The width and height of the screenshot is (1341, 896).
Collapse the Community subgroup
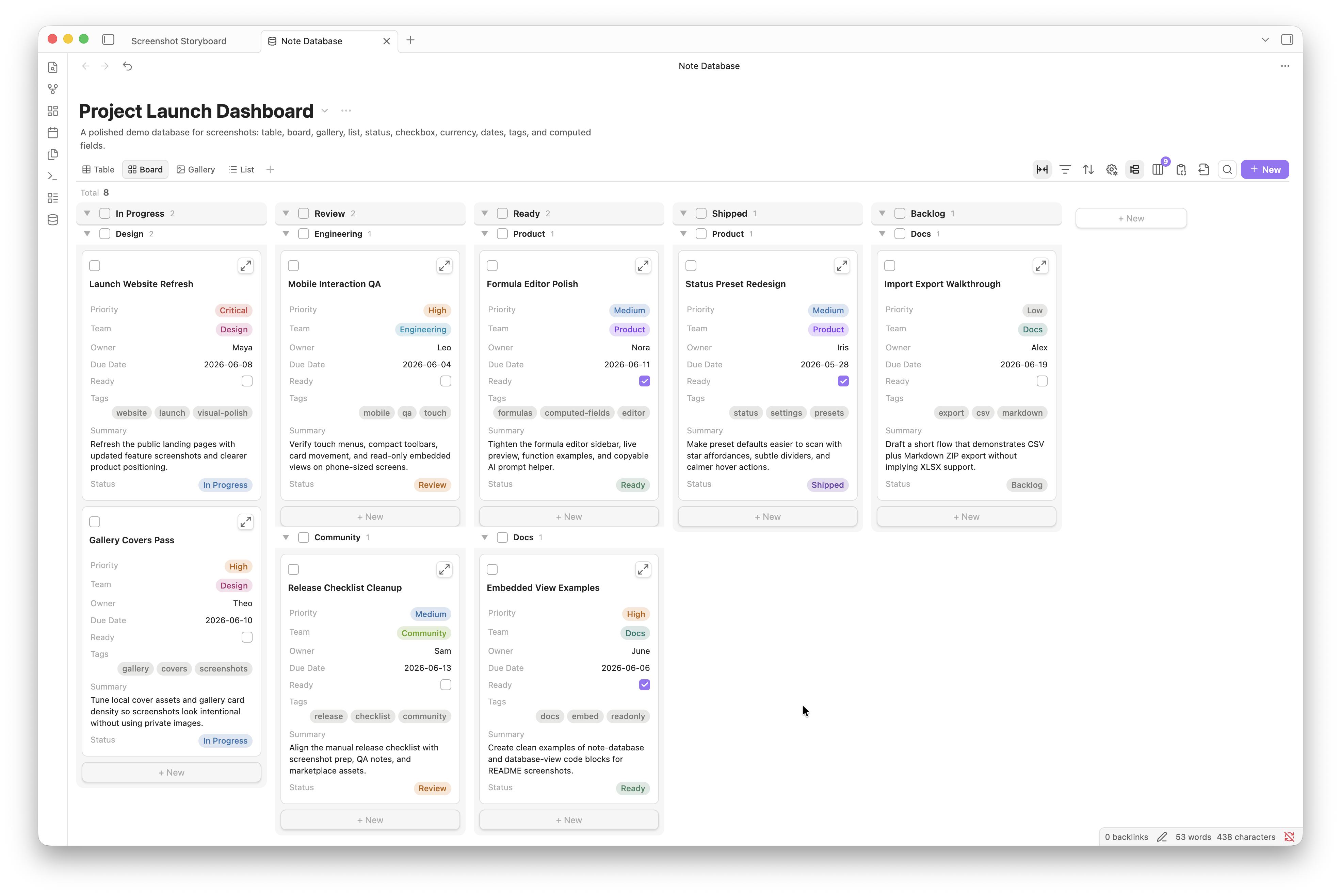point(286,537)
